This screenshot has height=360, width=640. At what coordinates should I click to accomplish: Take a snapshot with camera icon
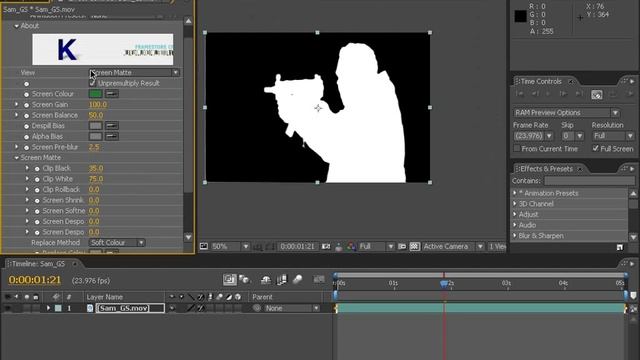click(326, 247)
